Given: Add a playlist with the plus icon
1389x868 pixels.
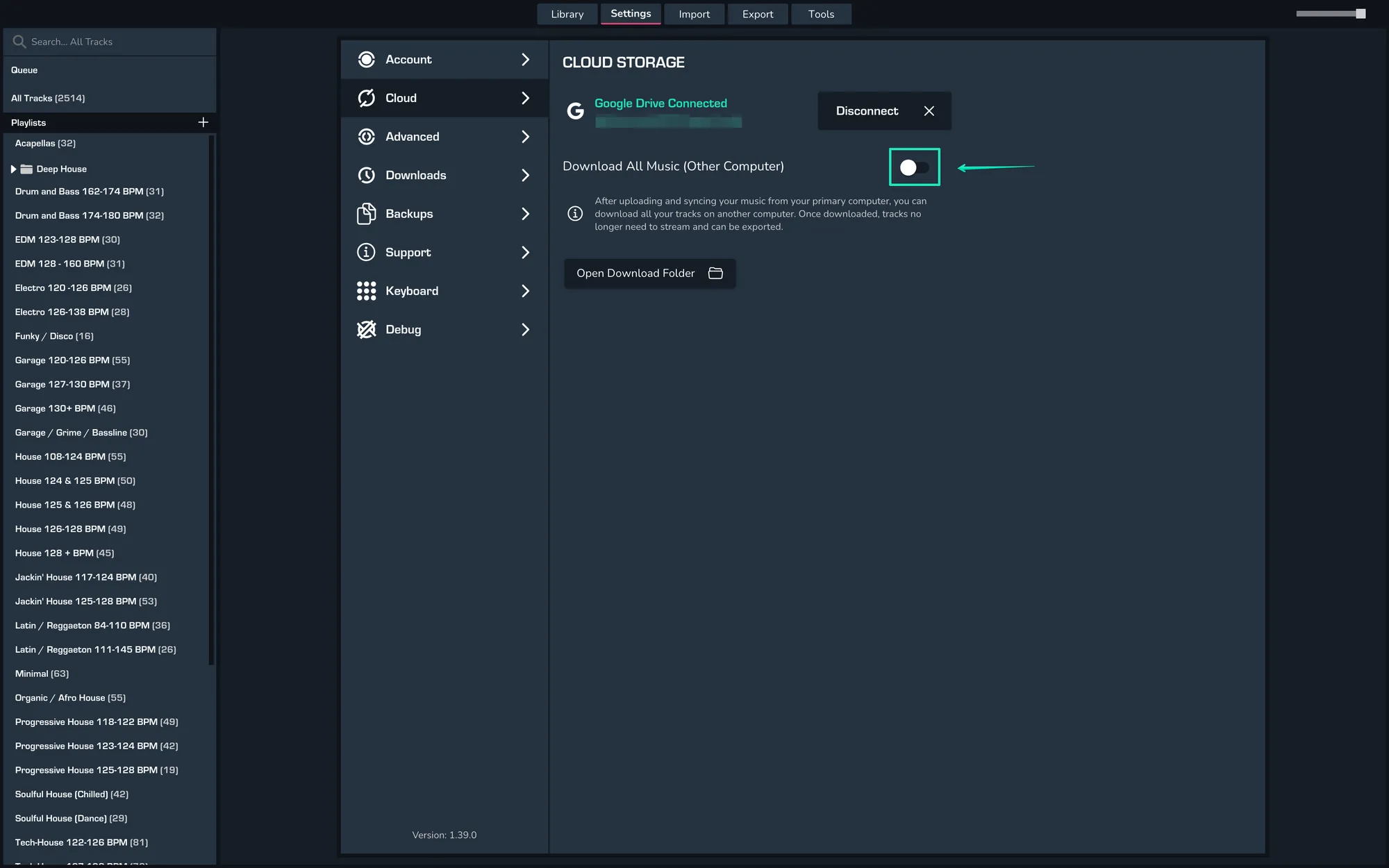Looking at the screenshot, I should point(203,122).
